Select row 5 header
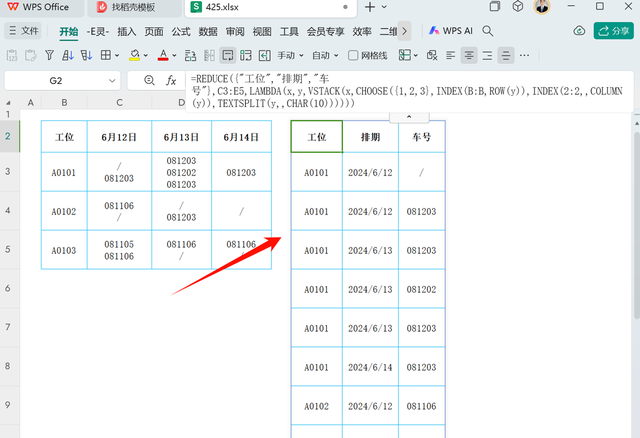 coord(8,249)
